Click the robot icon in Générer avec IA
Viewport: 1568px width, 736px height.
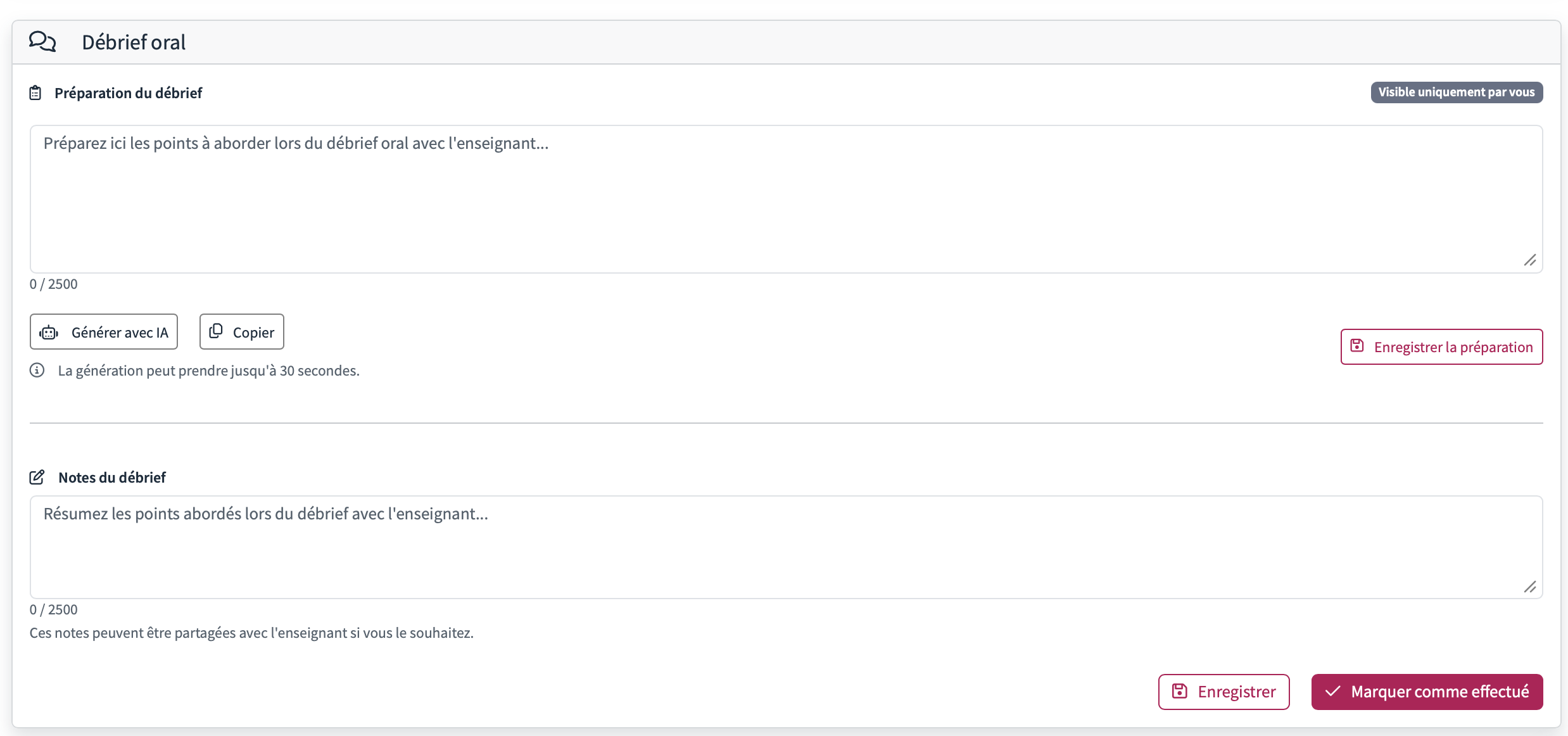[x=49, y=333]
